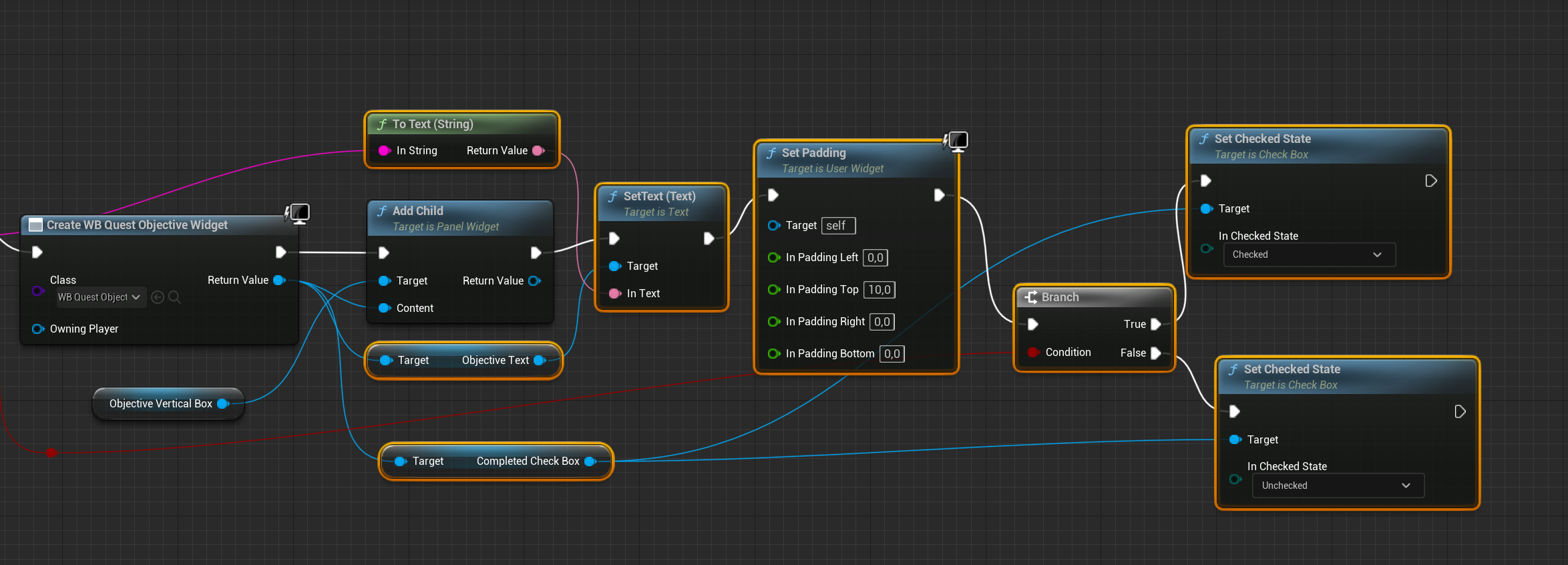Image resolution: width=1568 pixels, height=565 pixels.
Task: Click the In Padding Bottom pin
Action: [774, 354]
